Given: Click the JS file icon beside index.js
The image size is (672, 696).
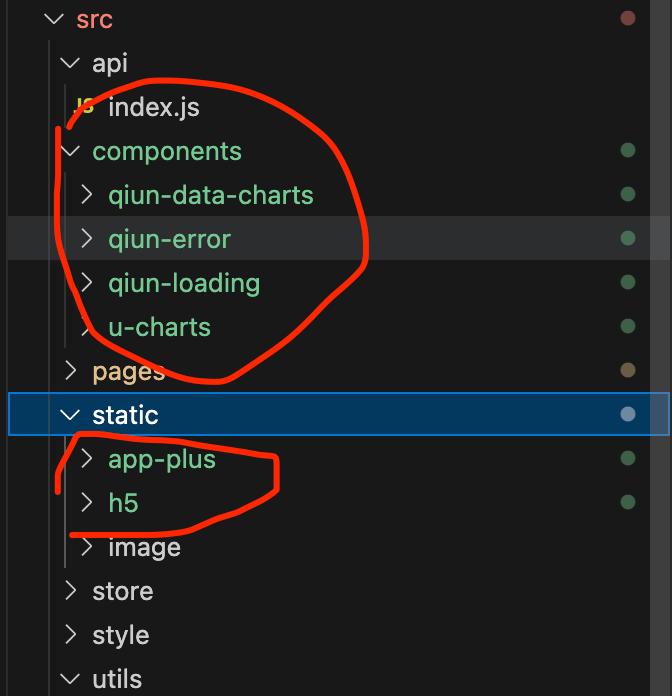Looking at the screenshot, I should click(84, 107).
